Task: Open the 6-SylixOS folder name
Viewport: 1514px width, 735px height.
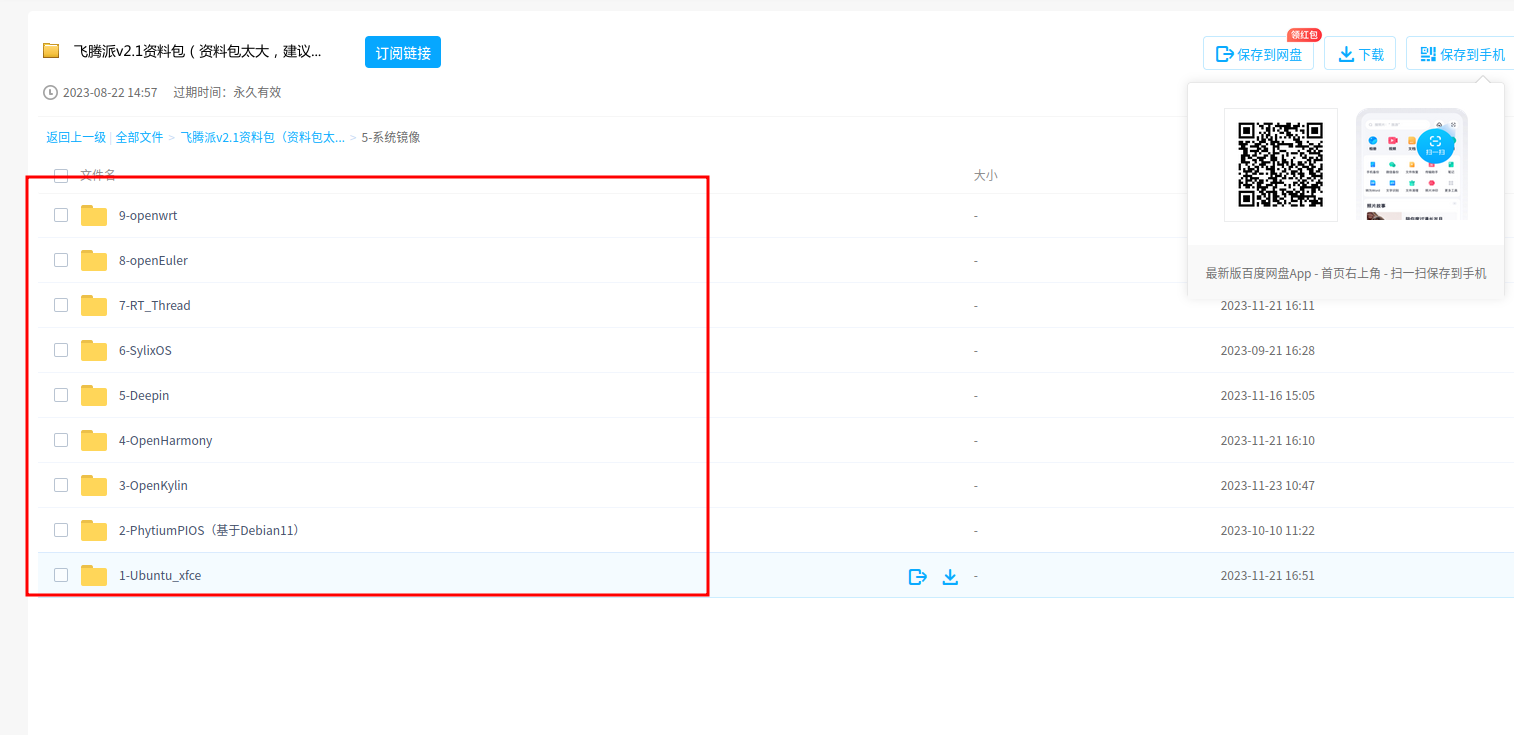Action: [x=145, y=350]
